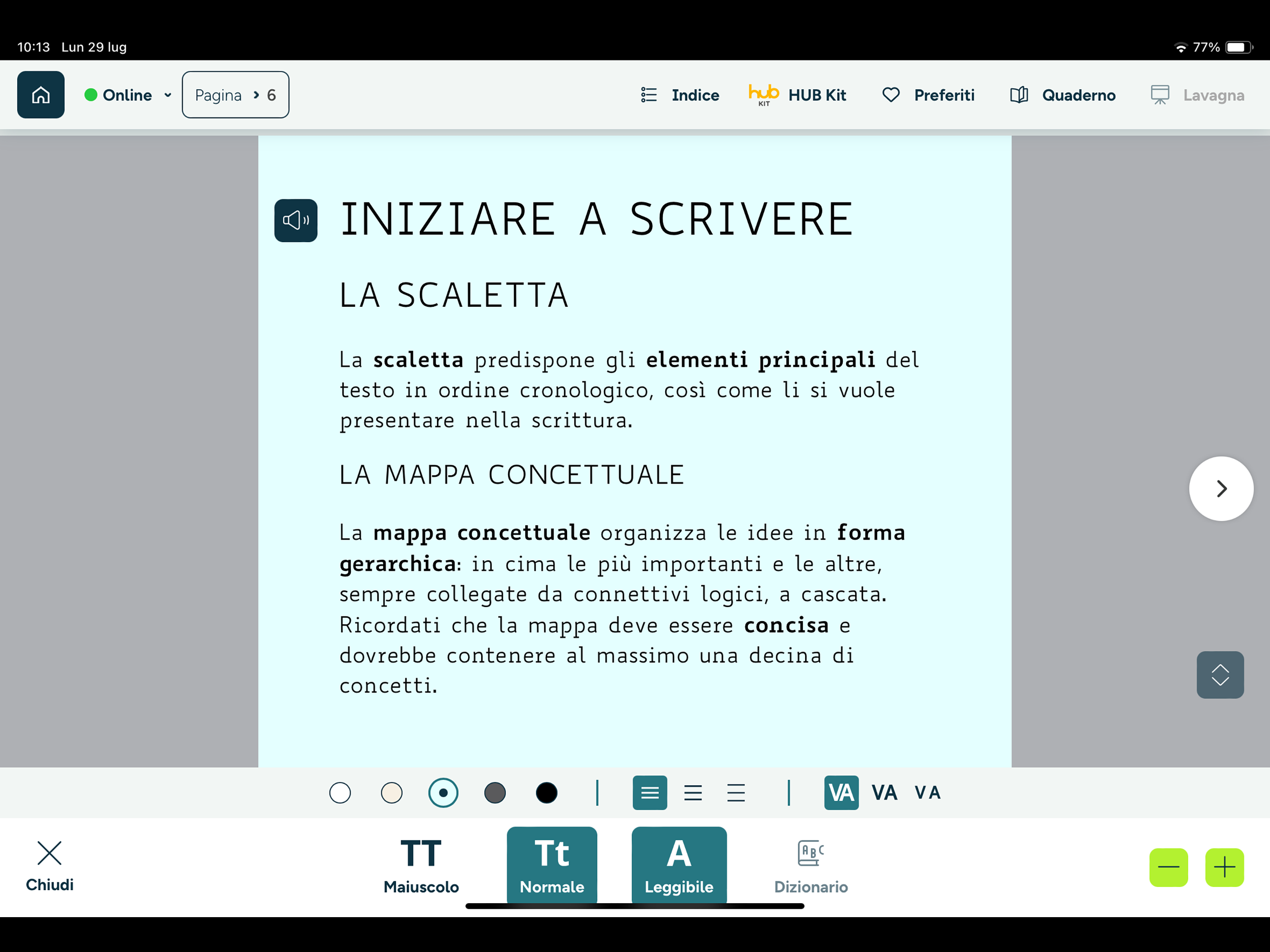
Task: Tap the up-down scroll control button
Action: (1220, 674)
